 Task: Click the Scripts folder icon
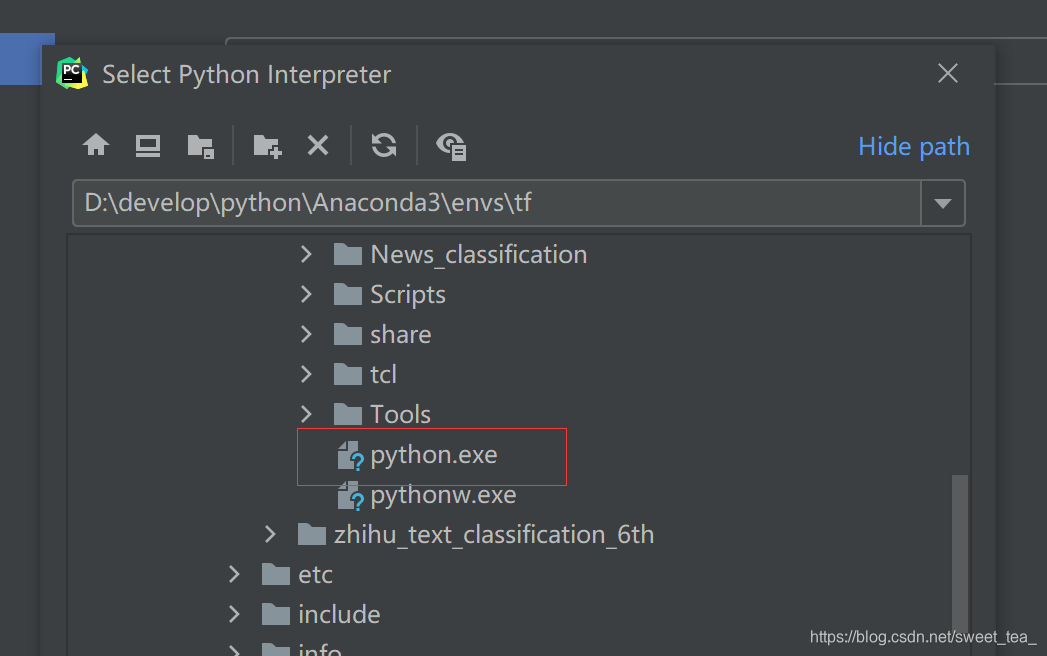[x=347, y=294]
